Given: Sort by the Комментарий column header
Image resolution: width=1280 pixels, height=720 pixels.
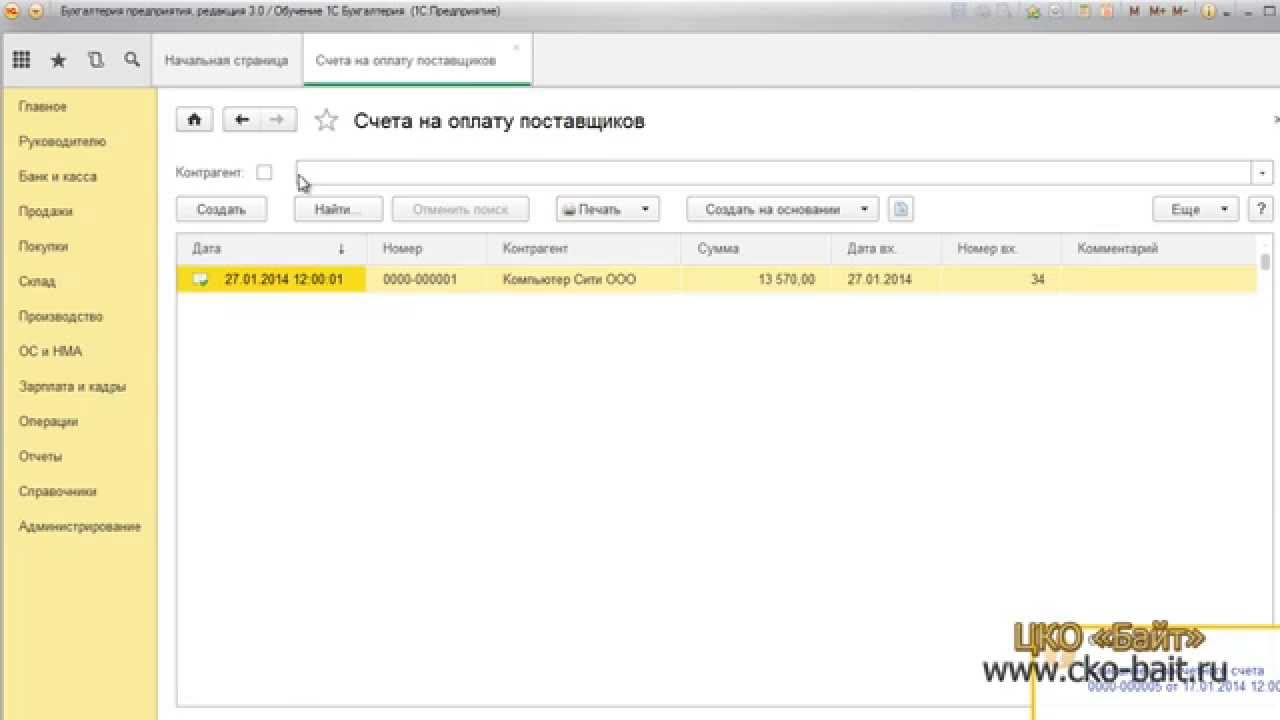Looking at the screenshot, I should point(1158,248).
